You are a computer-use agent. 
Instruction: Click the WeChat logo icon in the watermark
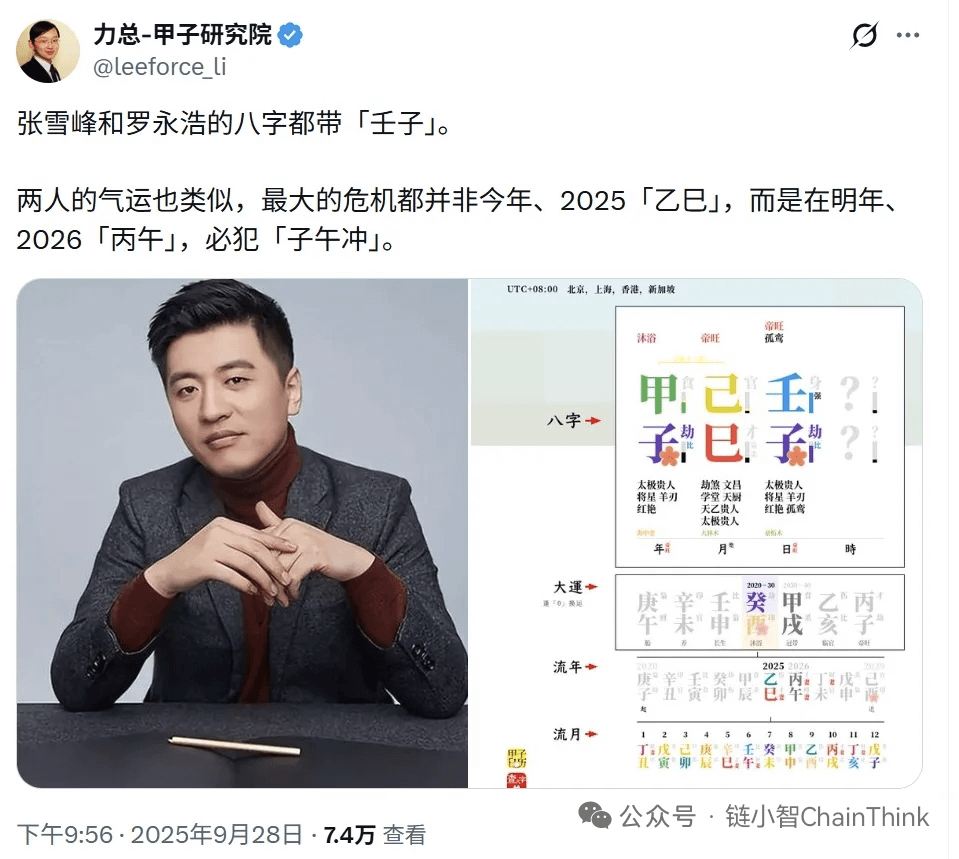click(594, 816)
